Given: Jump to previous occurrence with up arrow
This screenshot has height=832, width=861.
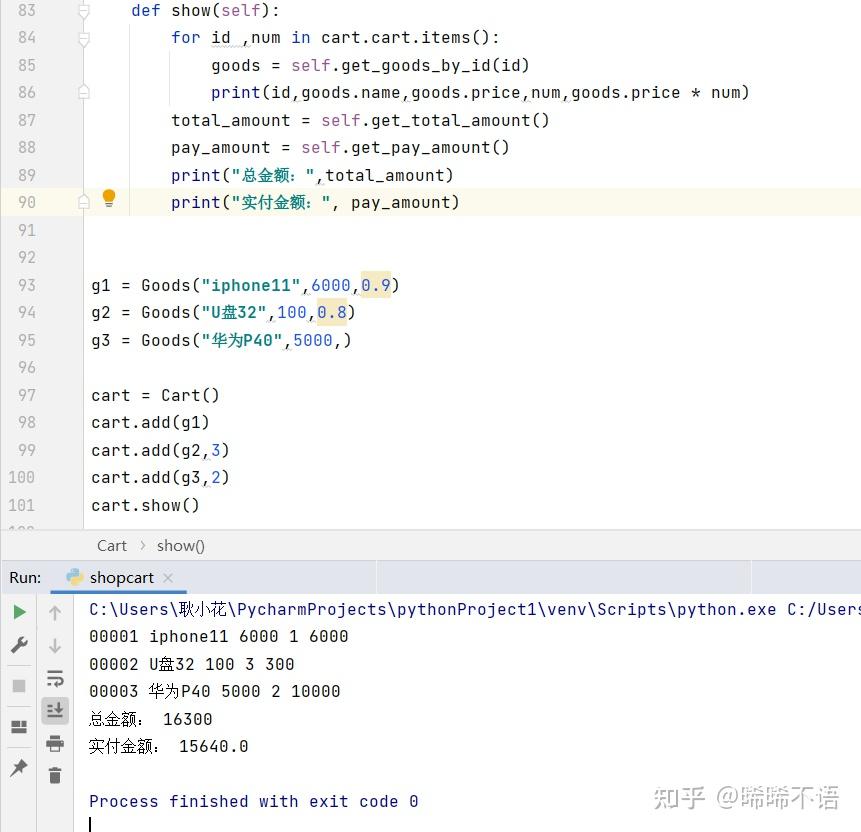Looking at the screenshot, I should tap(55, 611).
